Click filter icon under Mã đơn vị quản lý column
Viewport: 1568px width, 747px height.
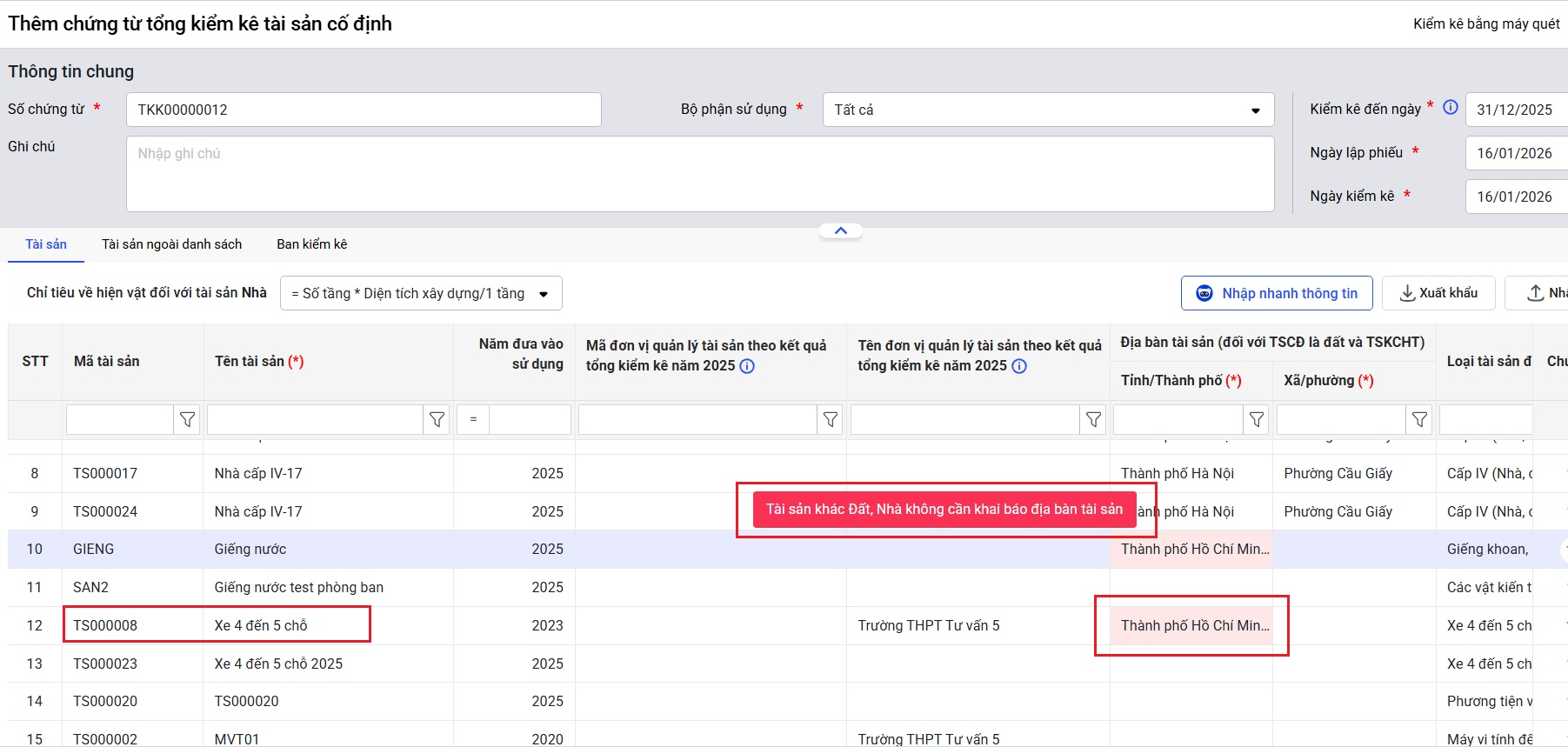(x=831, y=420)
